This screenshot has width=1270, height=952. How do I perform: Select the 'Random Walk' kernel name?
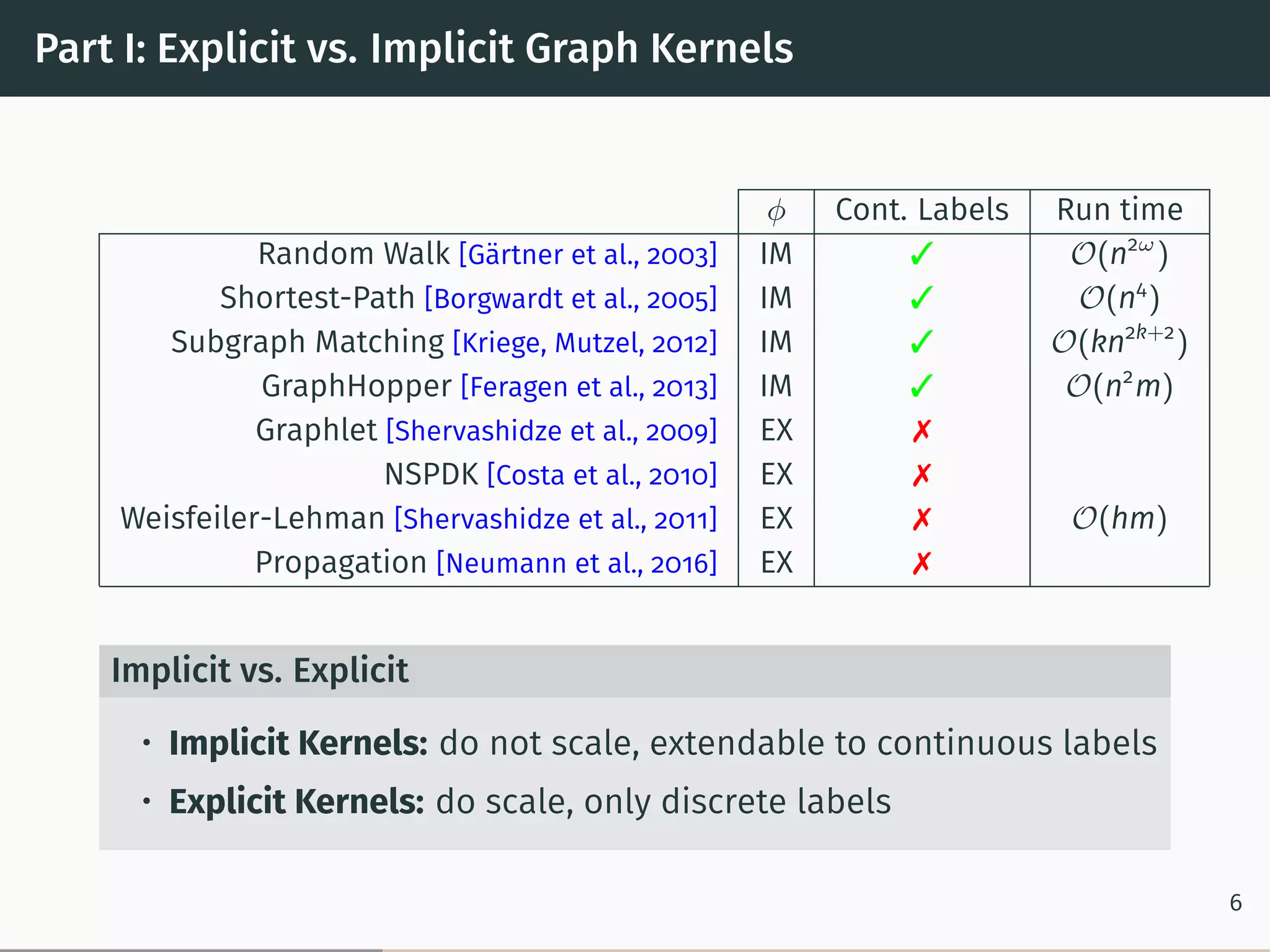click(353, 253)
